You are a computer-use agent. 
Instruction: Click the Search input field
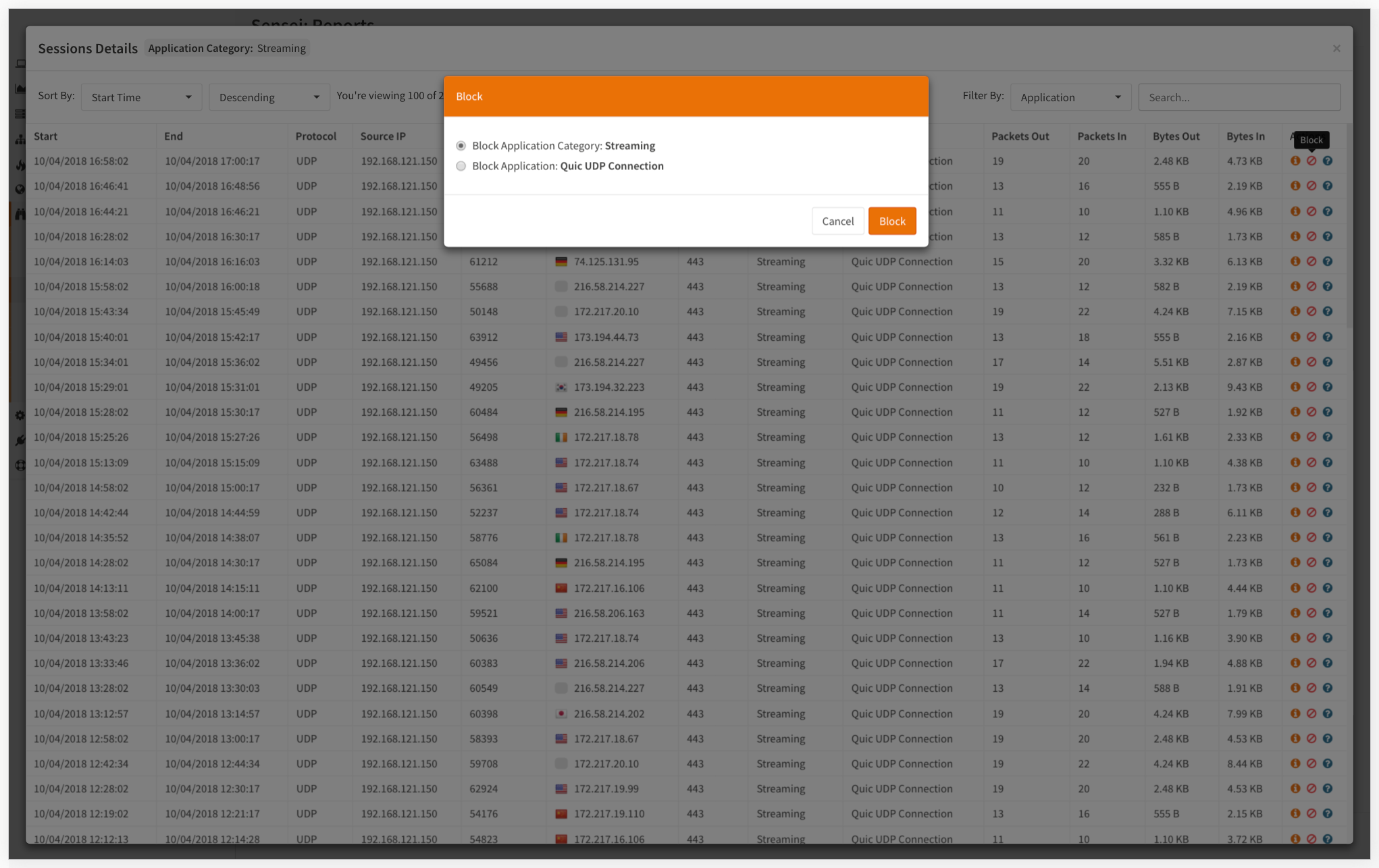[1239, 97]
